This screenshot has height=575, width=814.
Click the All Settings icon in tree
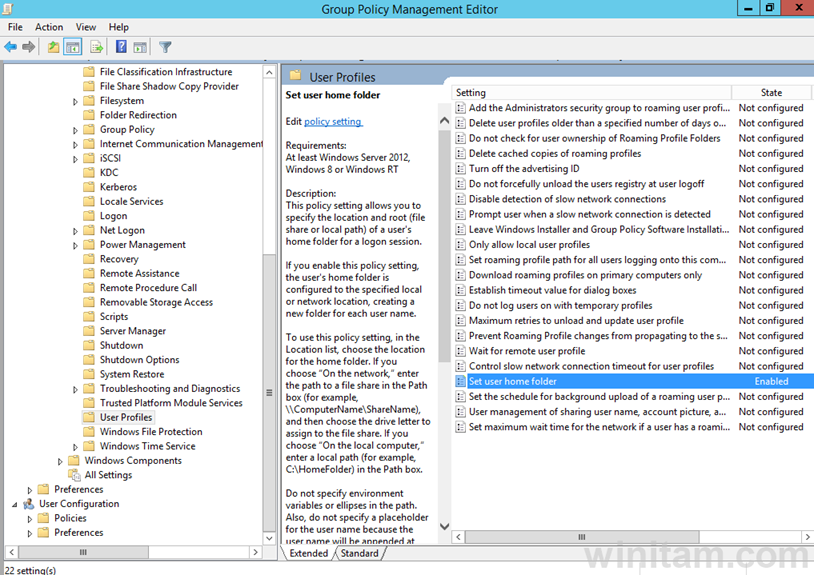point(74,475)
